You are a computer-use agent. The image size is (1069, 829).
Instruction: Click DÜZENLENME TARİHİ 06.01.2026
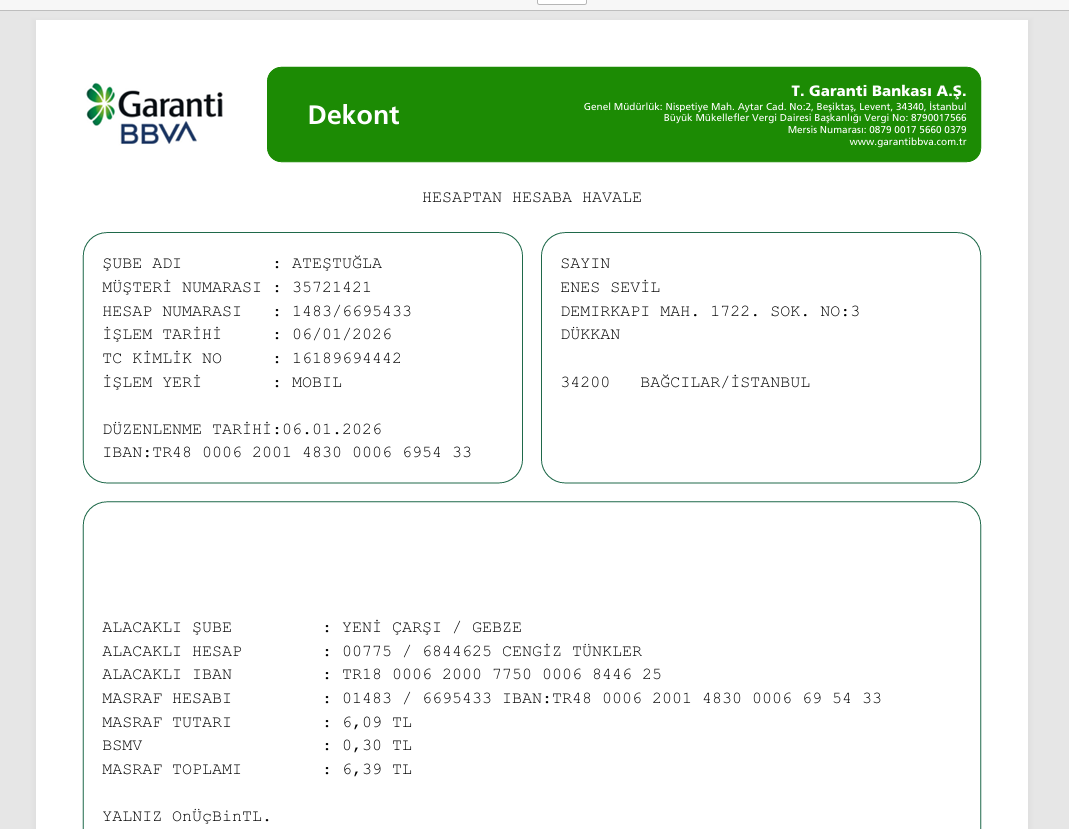(242, 429)
